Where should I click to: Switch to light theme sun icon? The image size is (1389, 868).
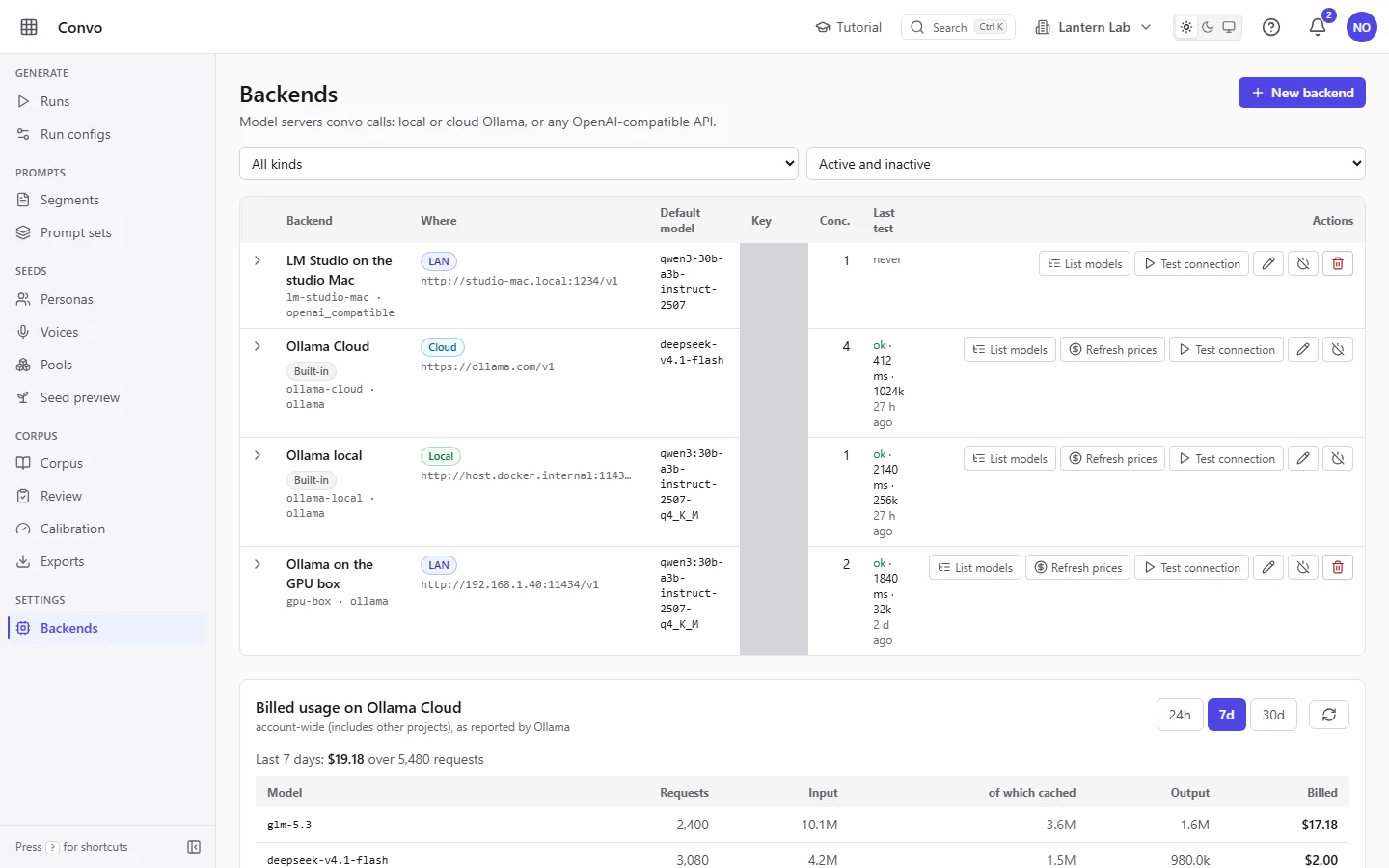1186,27
